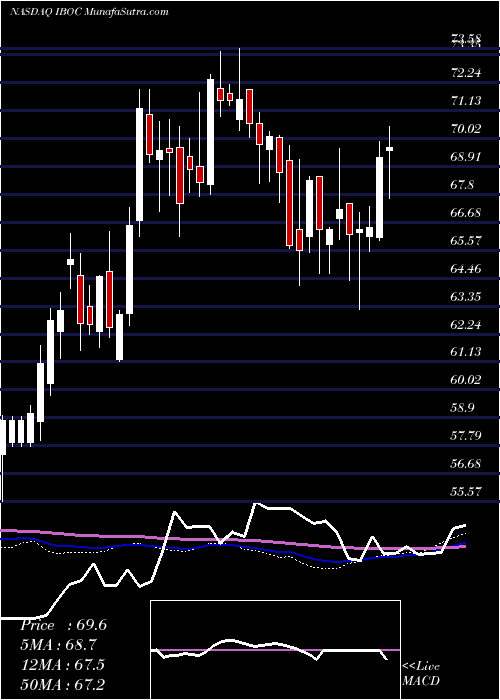Click the 63.35 price axis label
The image size is (500, 700).
tap(466, 296)
